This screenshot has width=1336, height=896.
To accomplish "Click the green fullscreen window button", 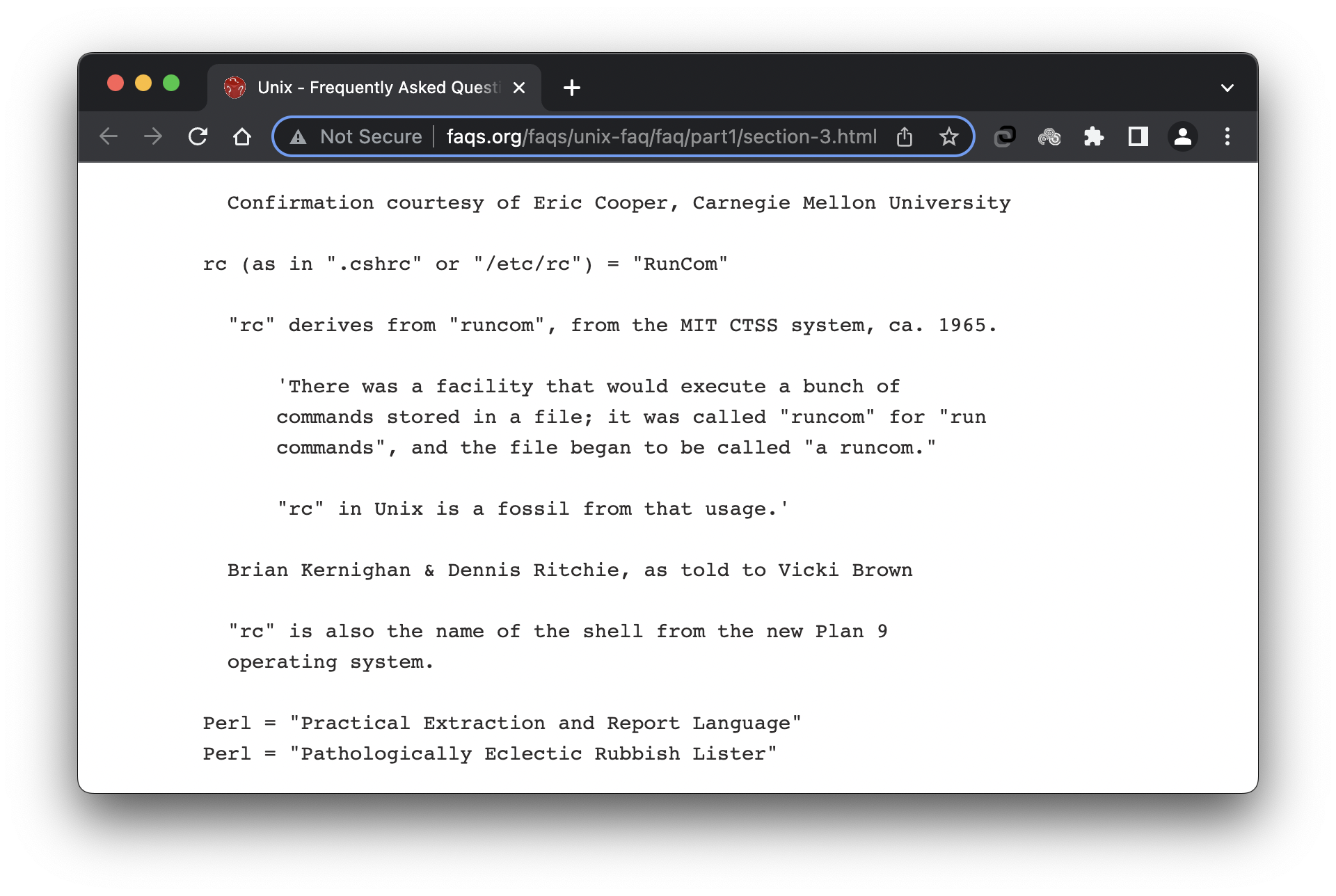I will 171,83.
